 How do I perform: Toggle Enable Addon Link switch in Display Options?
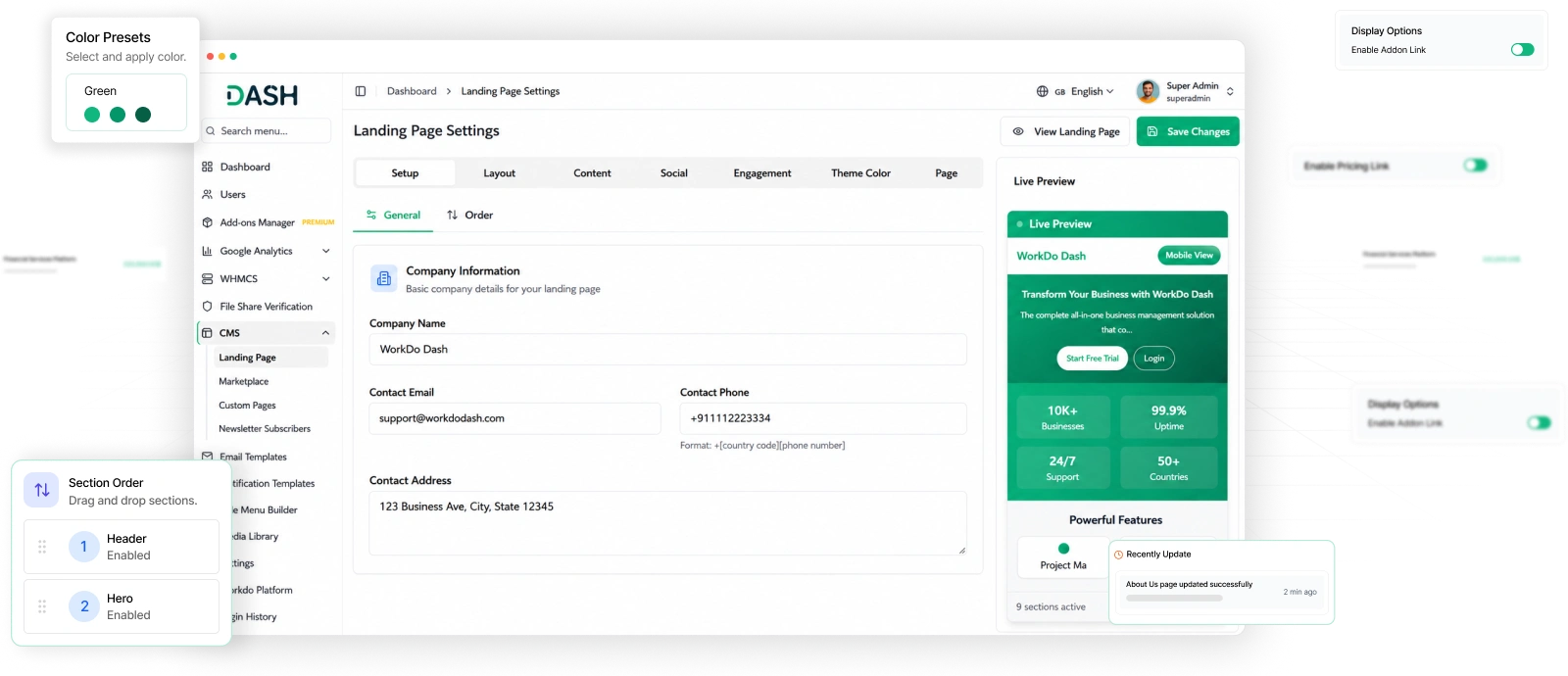pos(1522,50)
